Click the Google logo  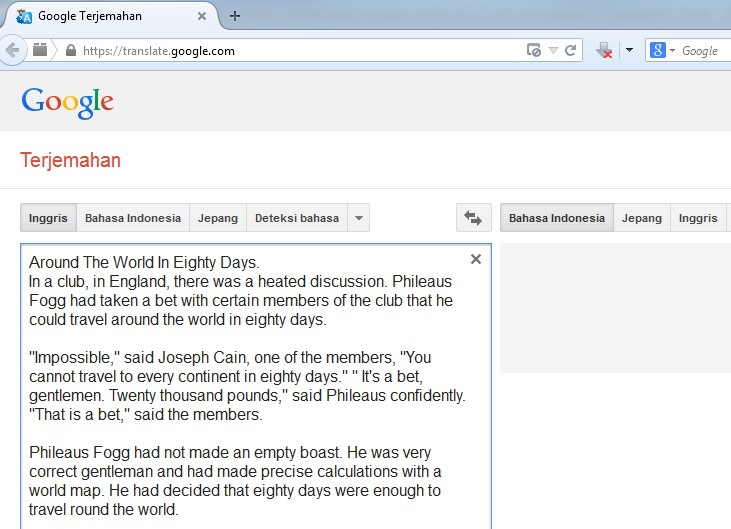click(68, 103)
